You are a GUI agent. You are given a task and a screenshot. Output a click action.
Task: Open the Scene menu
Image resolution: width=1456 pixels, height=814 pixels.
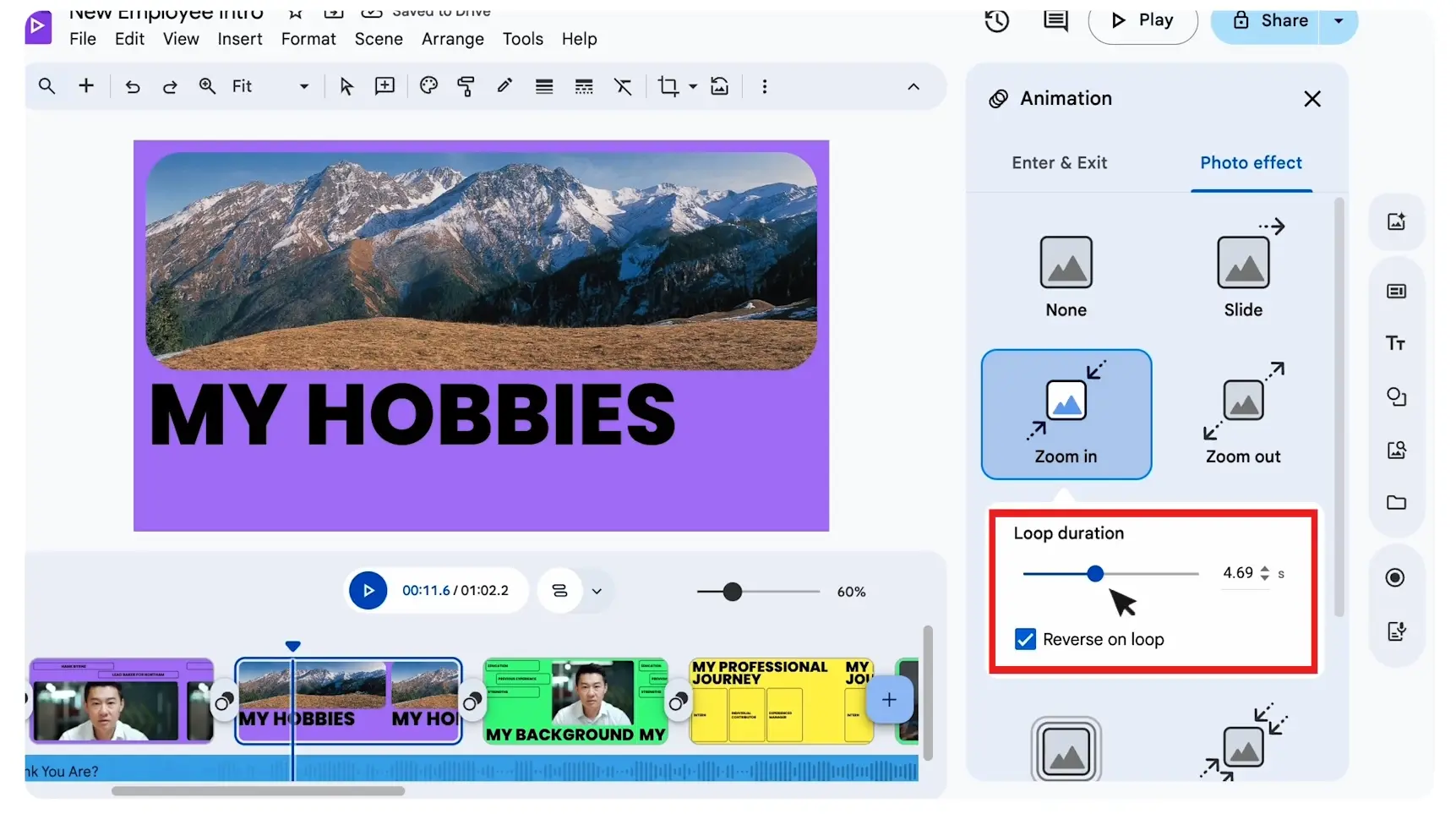378,39
